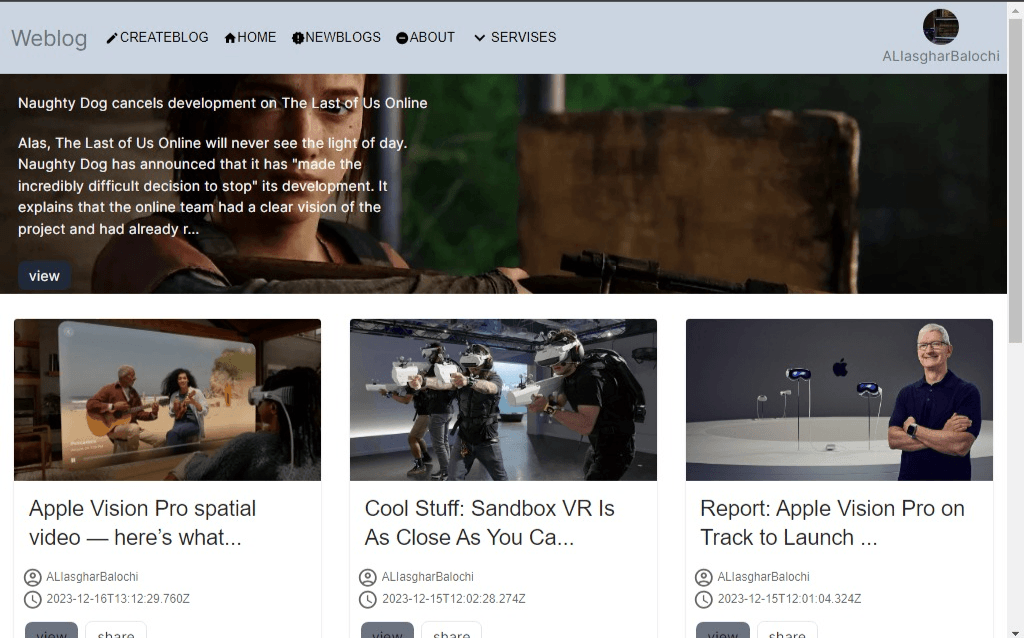Click author name on Report: Apple Vision Pro card
1024x638 pixels.
click(x=763, y=577)
